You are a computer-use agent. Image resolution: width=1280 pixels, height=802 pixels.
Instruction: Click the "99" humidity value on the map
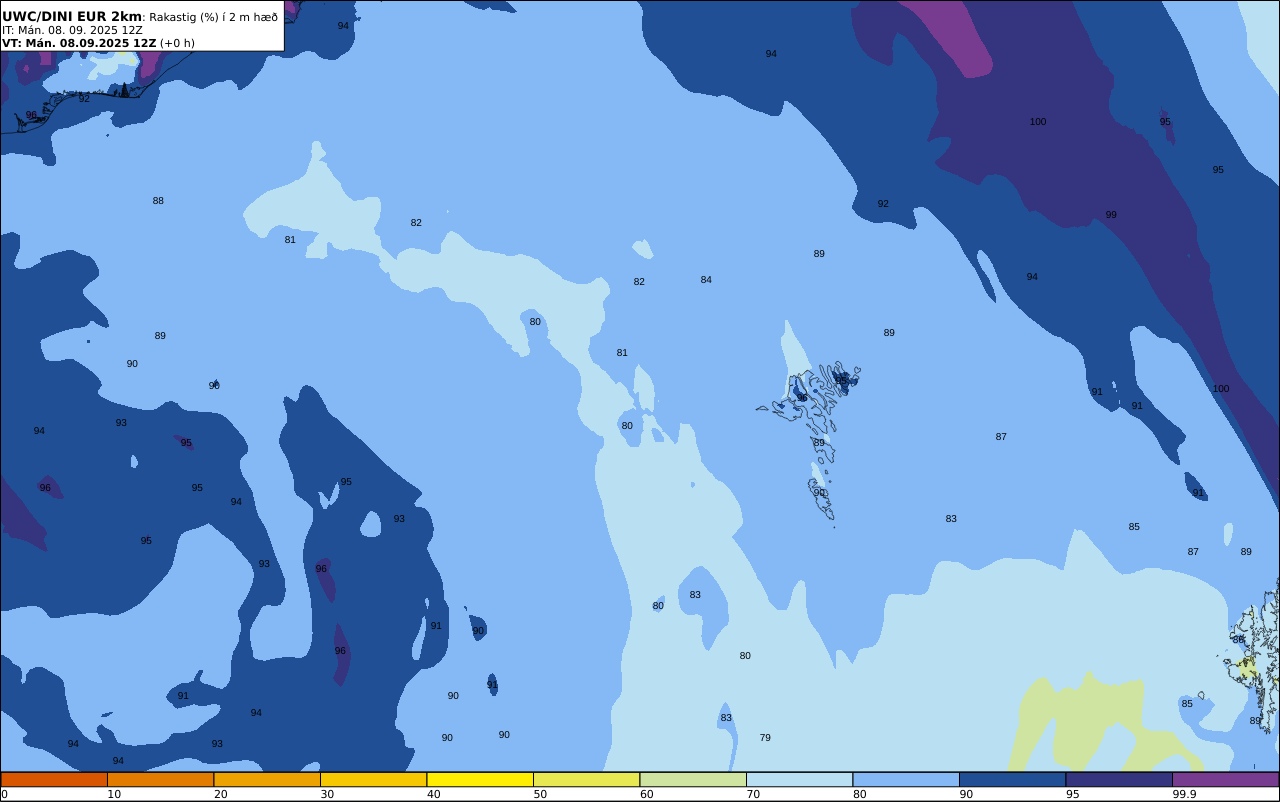(x=1111, y=215)
